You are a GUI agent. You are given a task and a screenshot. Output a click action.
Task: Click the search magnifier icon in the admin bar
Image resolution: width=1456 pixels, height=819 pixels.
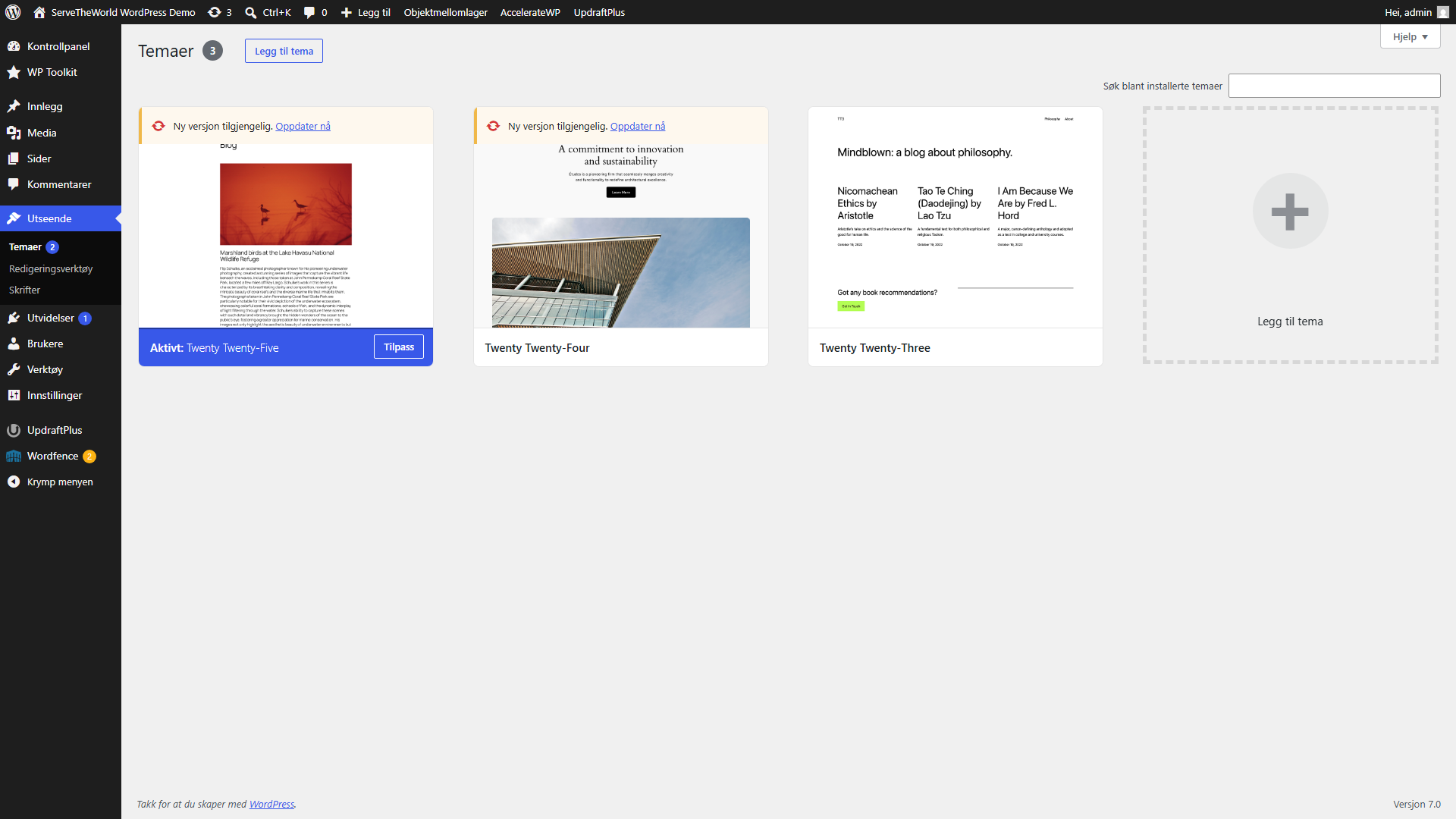(x=251, y=12)
